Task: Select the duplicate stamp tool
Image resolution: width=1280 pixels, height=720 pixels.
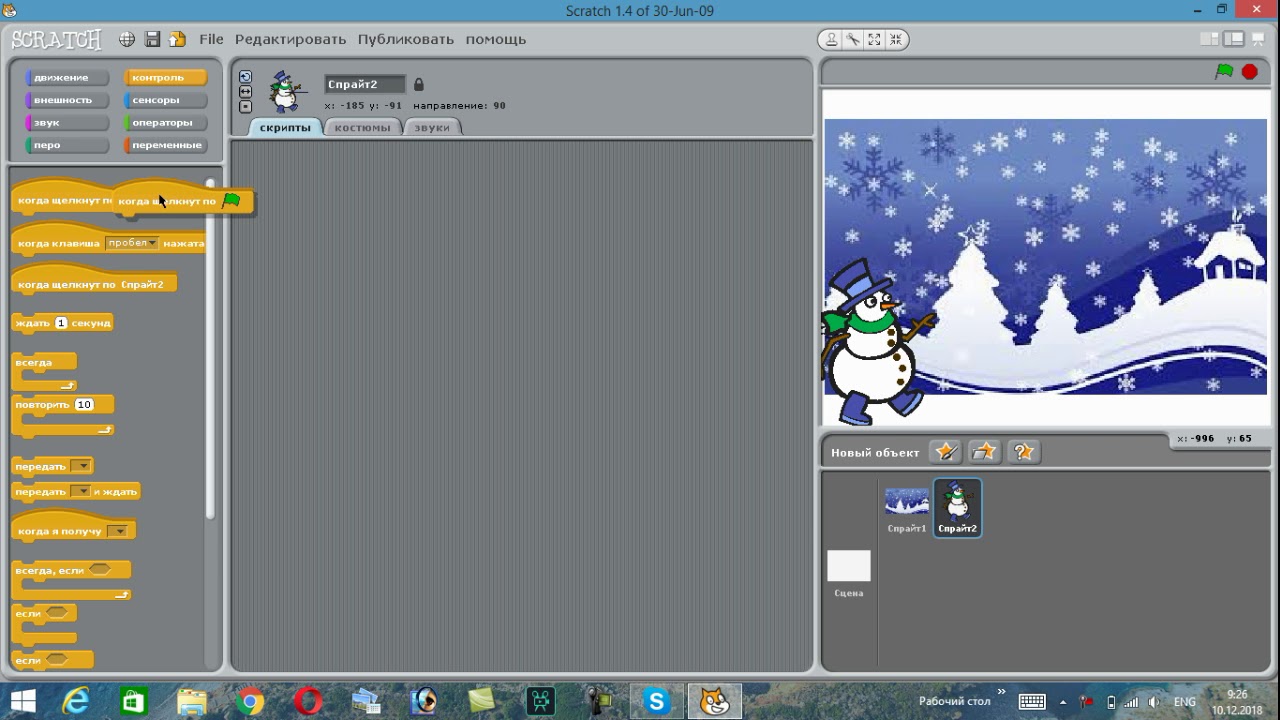Action: click(831, 39)
